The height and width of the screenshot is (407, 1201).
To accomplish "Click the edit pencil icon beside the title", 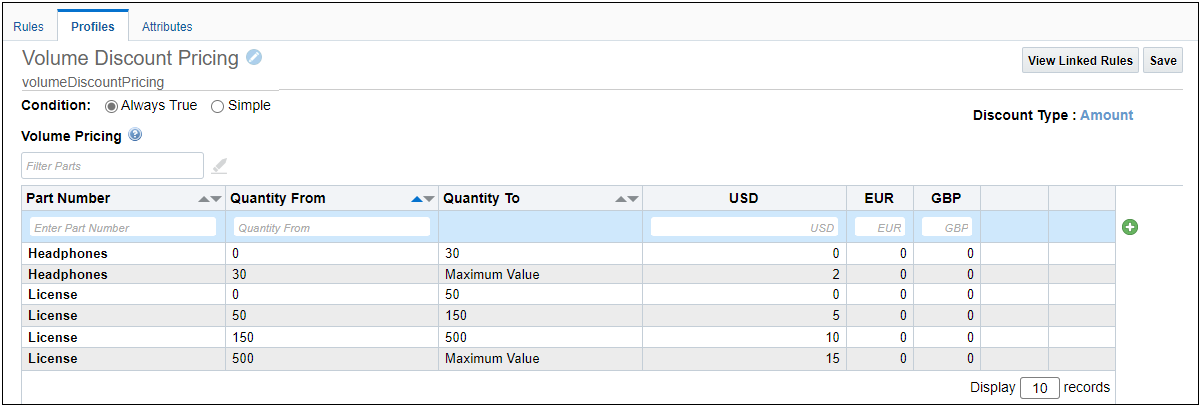I will coord(254,57).
